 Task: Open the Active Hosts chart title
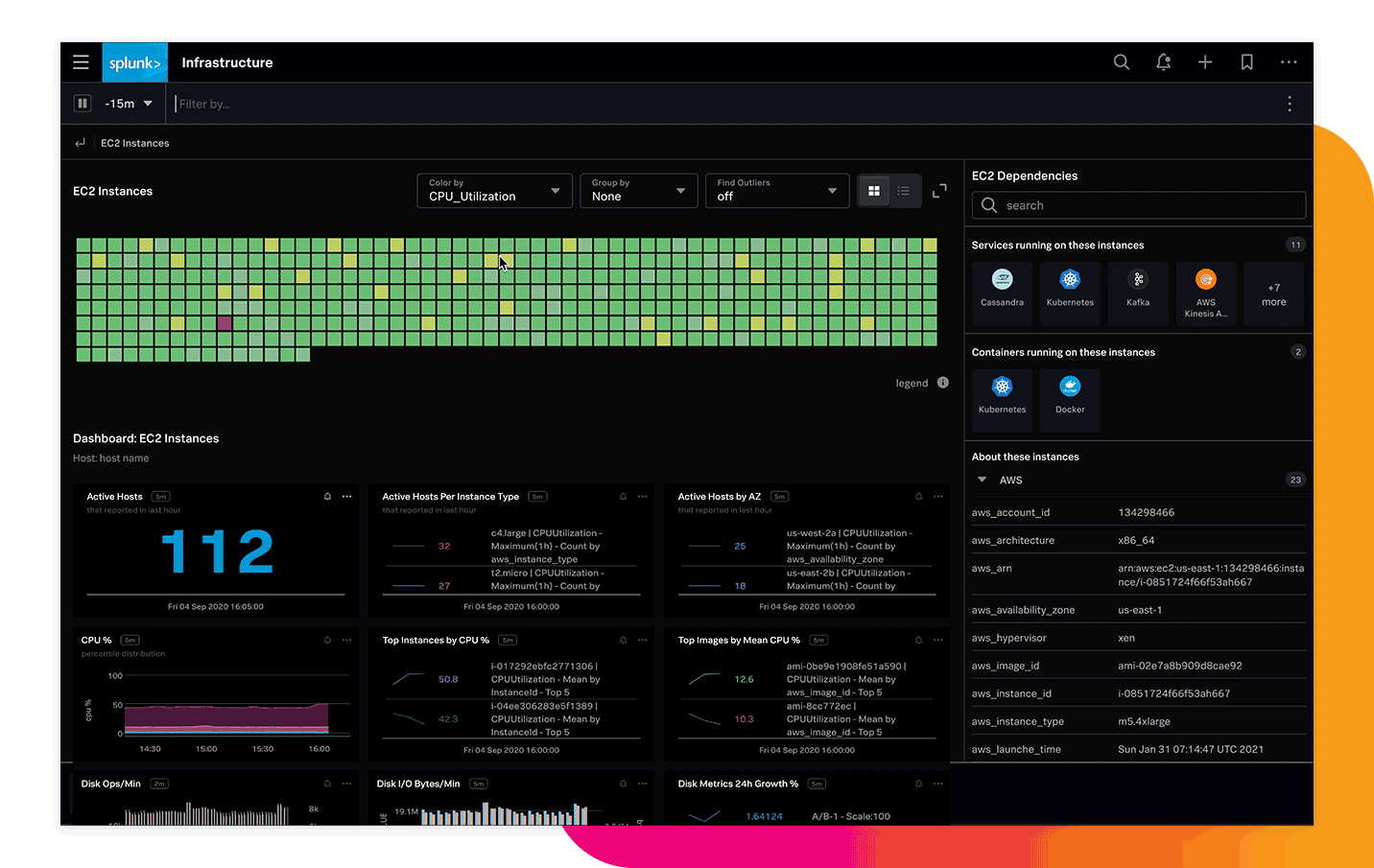(114, 497)
